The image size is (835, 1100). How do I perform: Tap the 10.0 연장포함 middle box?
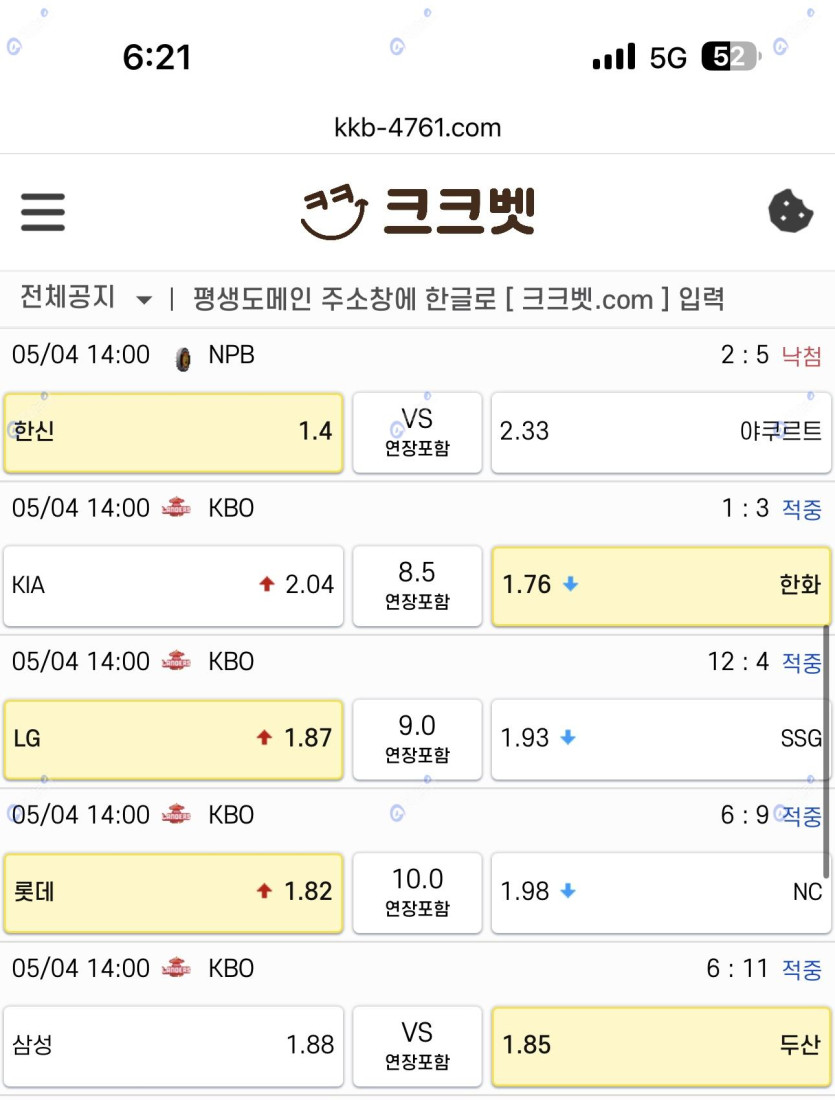(x=417, y=892)
